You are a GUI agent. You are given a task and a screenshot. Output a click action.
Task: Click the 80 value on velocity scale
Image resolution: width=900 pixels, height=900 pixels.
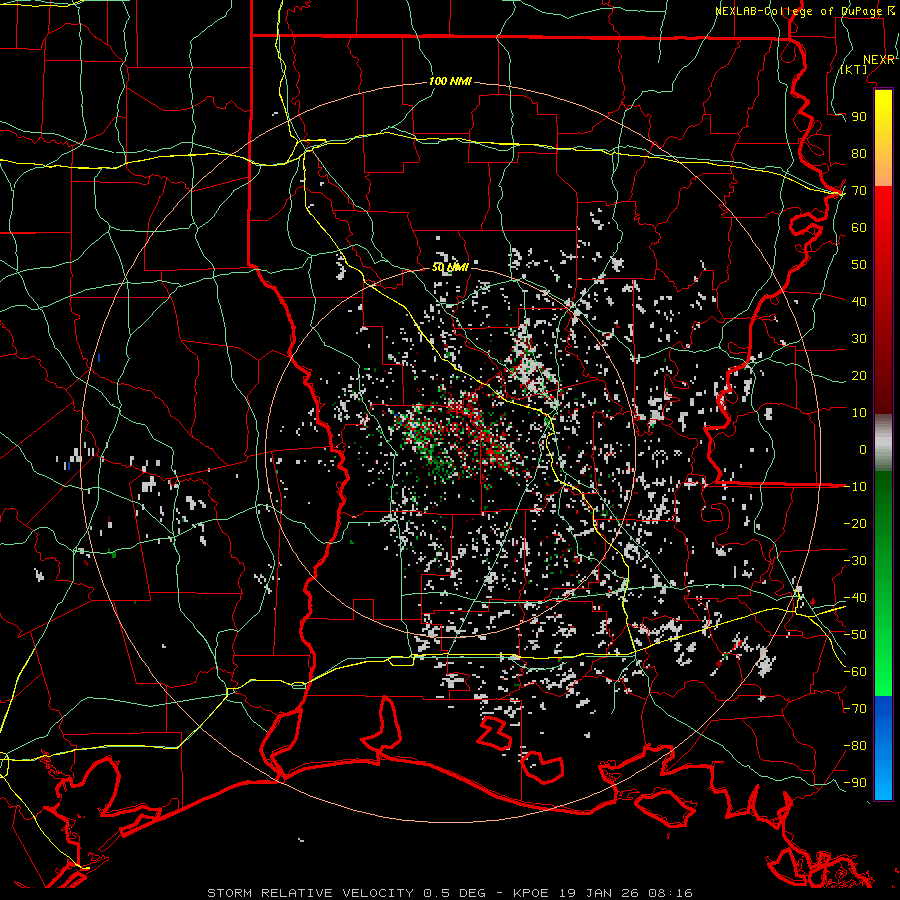coord(859,154)
